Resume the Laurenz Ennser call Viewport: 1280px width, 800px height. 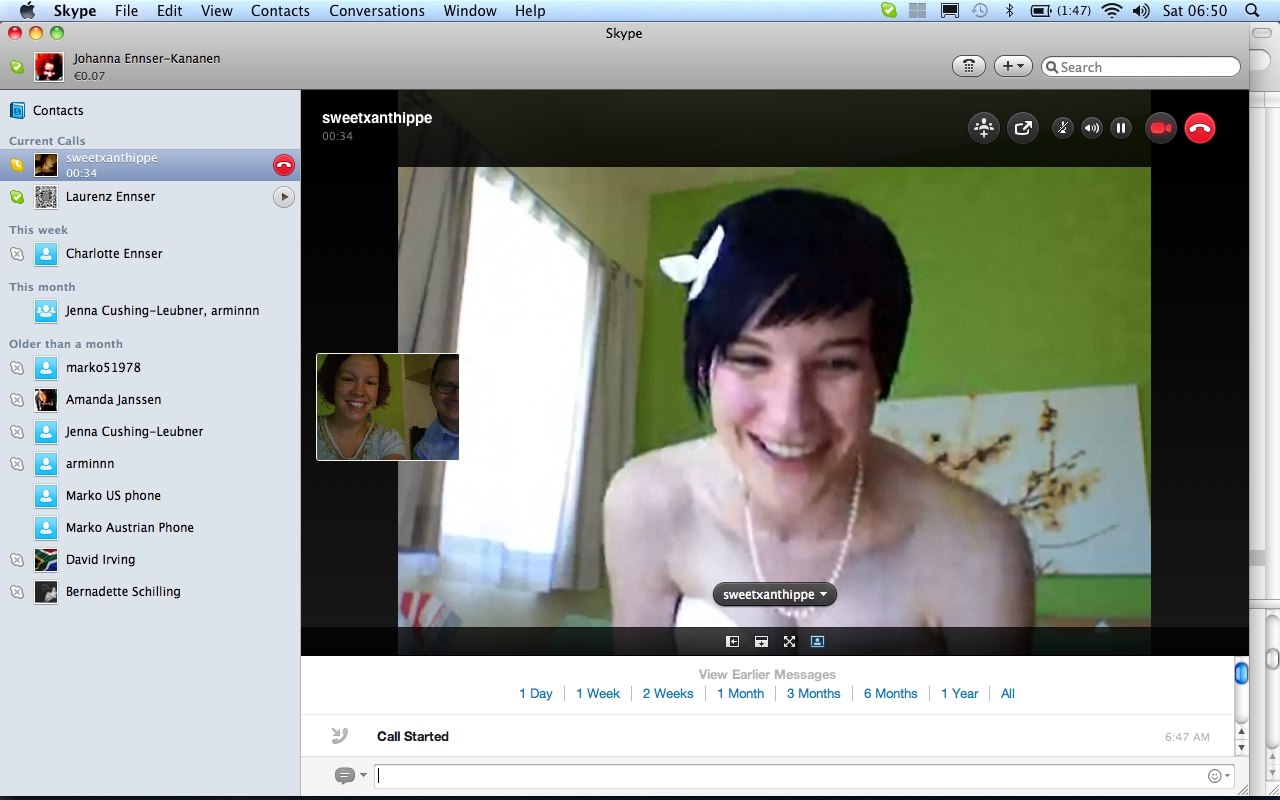coord(284,197)
